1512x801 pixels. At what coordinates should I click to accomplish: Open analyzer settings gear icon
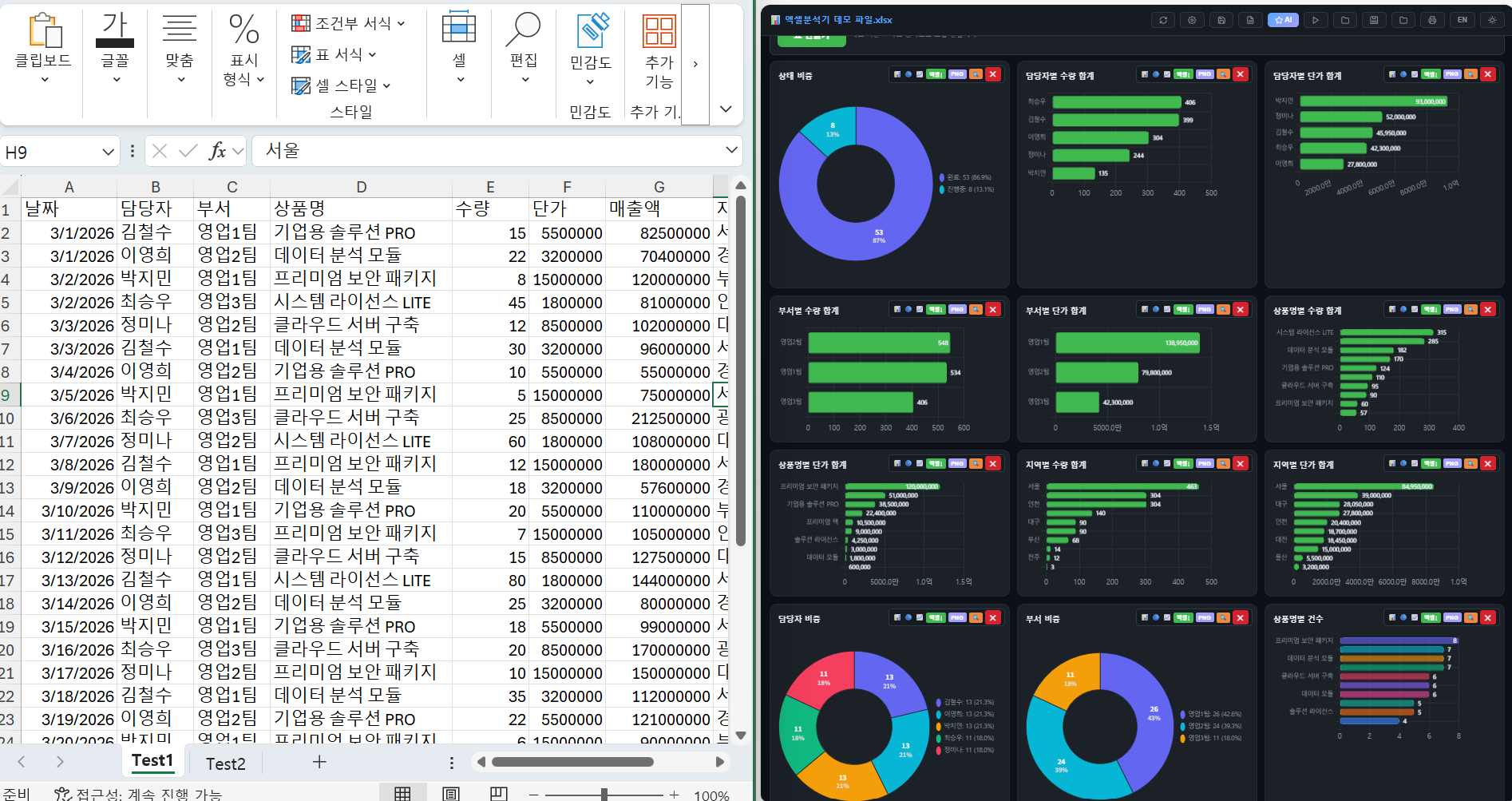1192,20
